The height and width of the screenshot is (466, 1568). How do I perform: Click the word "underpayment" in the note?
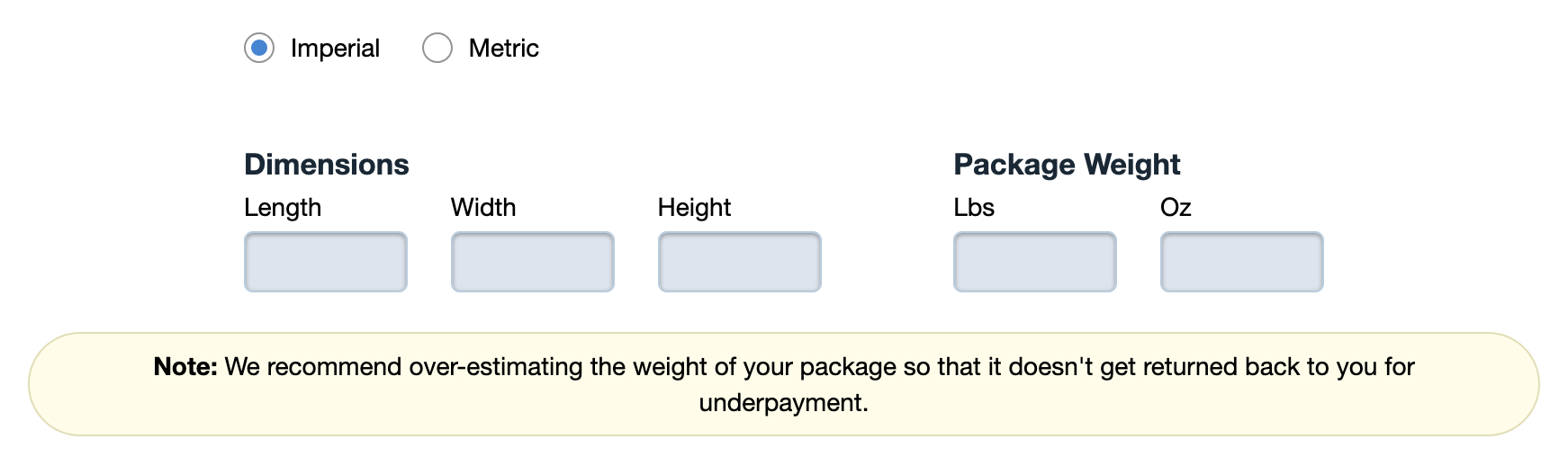782,403
